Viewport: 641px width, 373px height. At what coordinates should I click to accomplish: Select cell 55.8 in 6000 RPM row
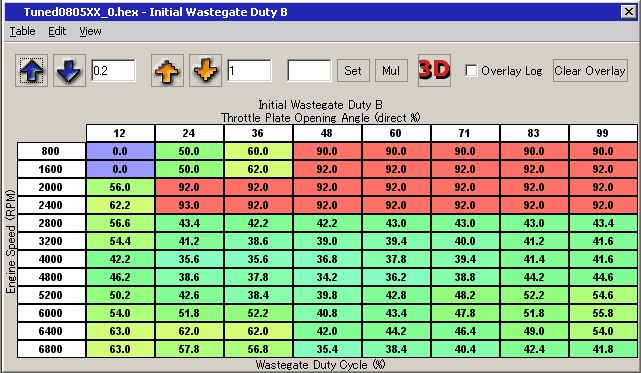(603, 313)
